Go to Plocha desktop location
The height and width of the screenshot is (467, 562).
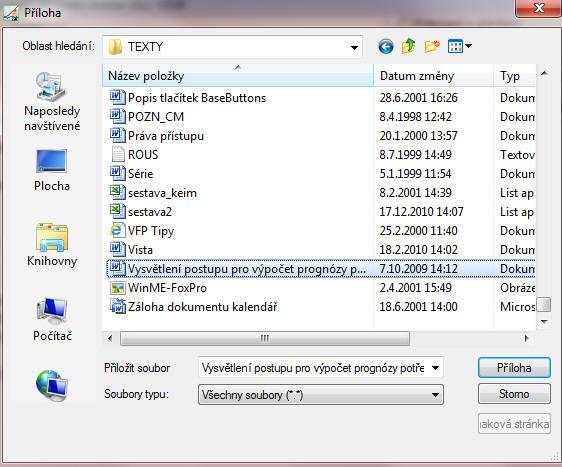[52, 170]
